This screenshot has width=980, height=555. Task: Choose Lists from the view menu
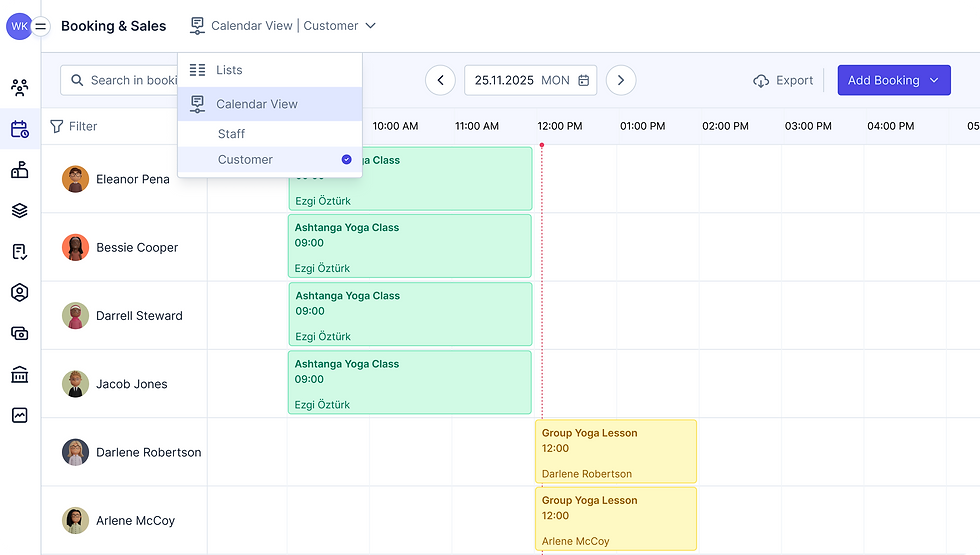(x=229, y=70)
